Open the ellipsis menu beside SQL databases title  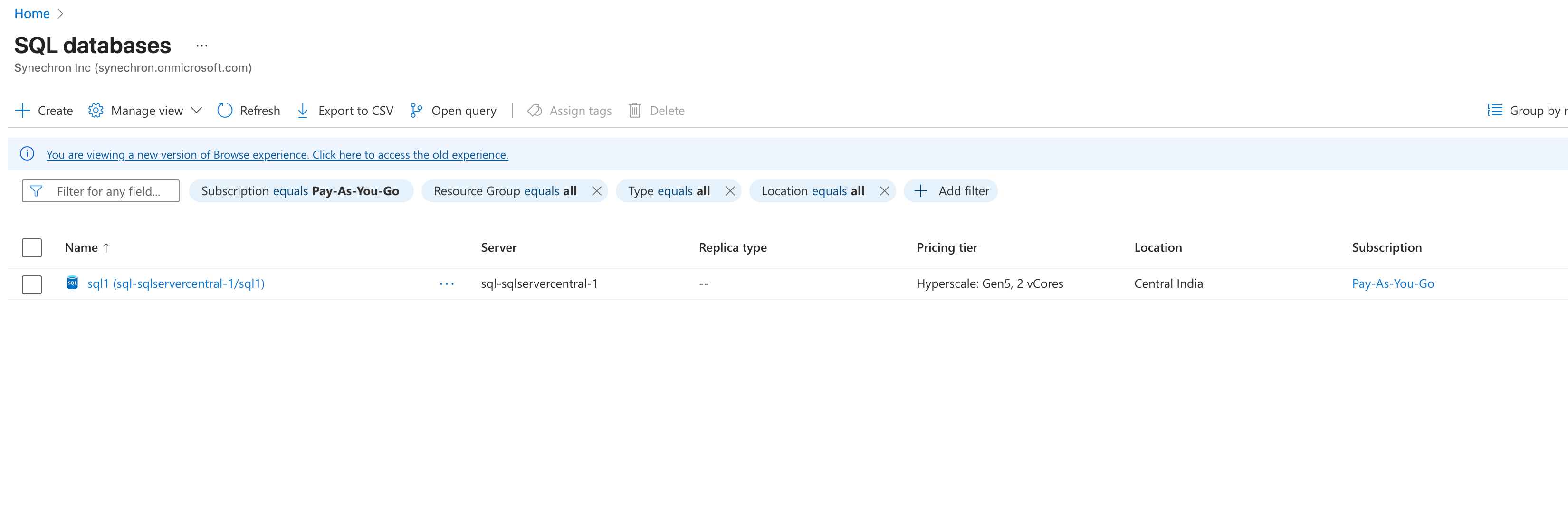(202, 46)
